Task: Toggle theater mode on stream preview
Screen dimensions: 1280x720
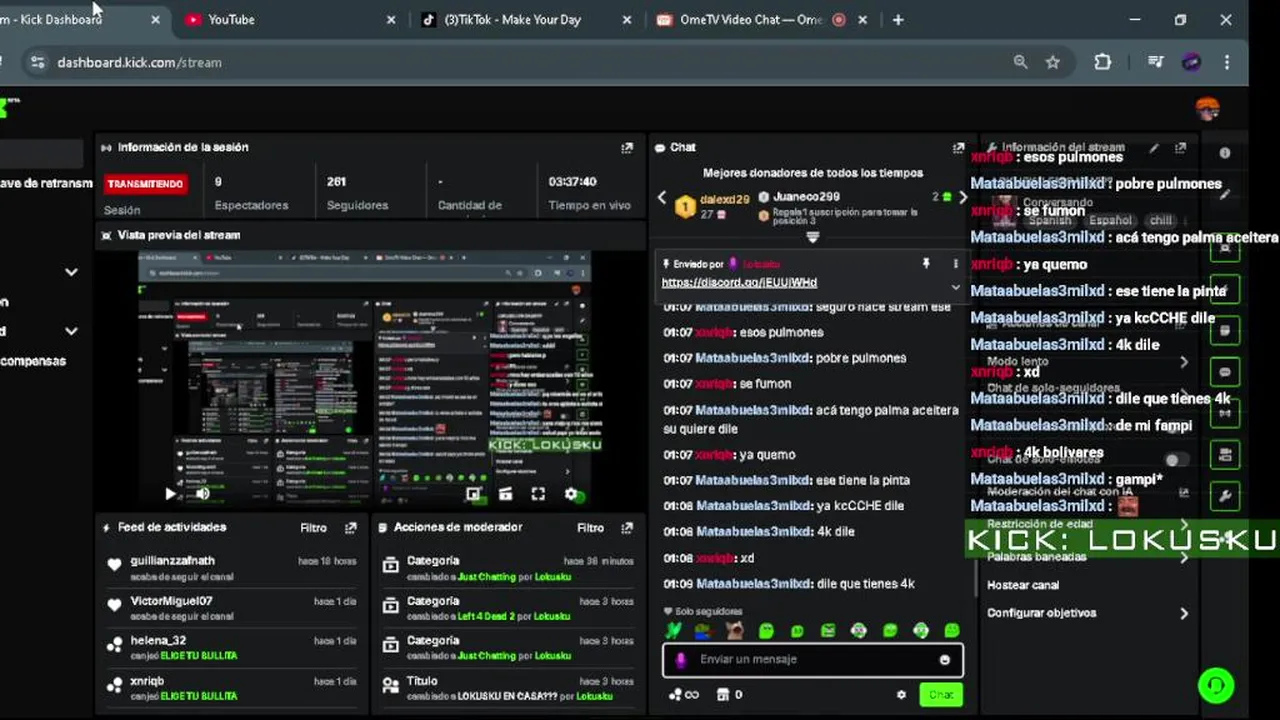Action: [x=506, y=493]
